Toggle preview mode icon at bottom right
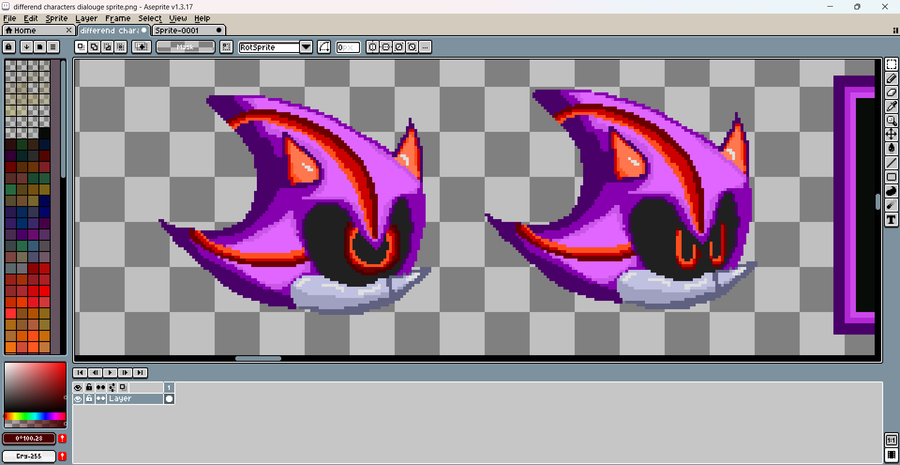 891,440
